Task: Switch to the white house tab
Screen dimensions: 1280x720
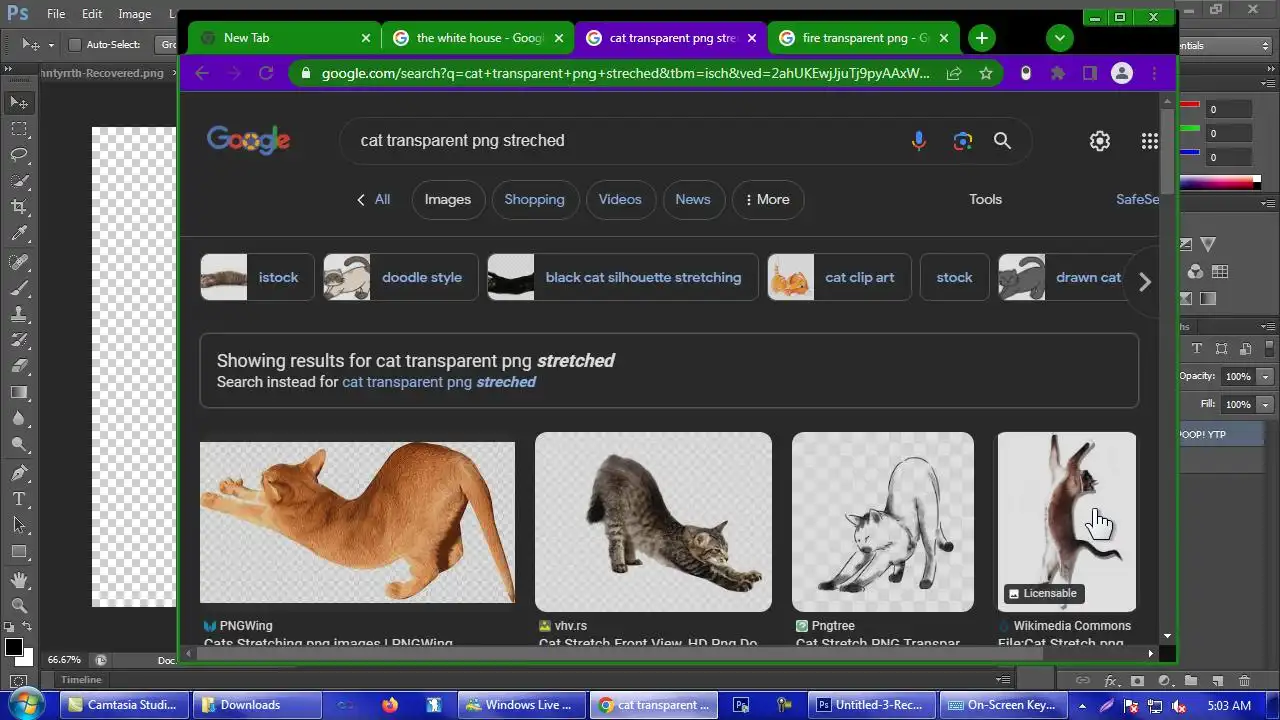Action: point(476,38)
